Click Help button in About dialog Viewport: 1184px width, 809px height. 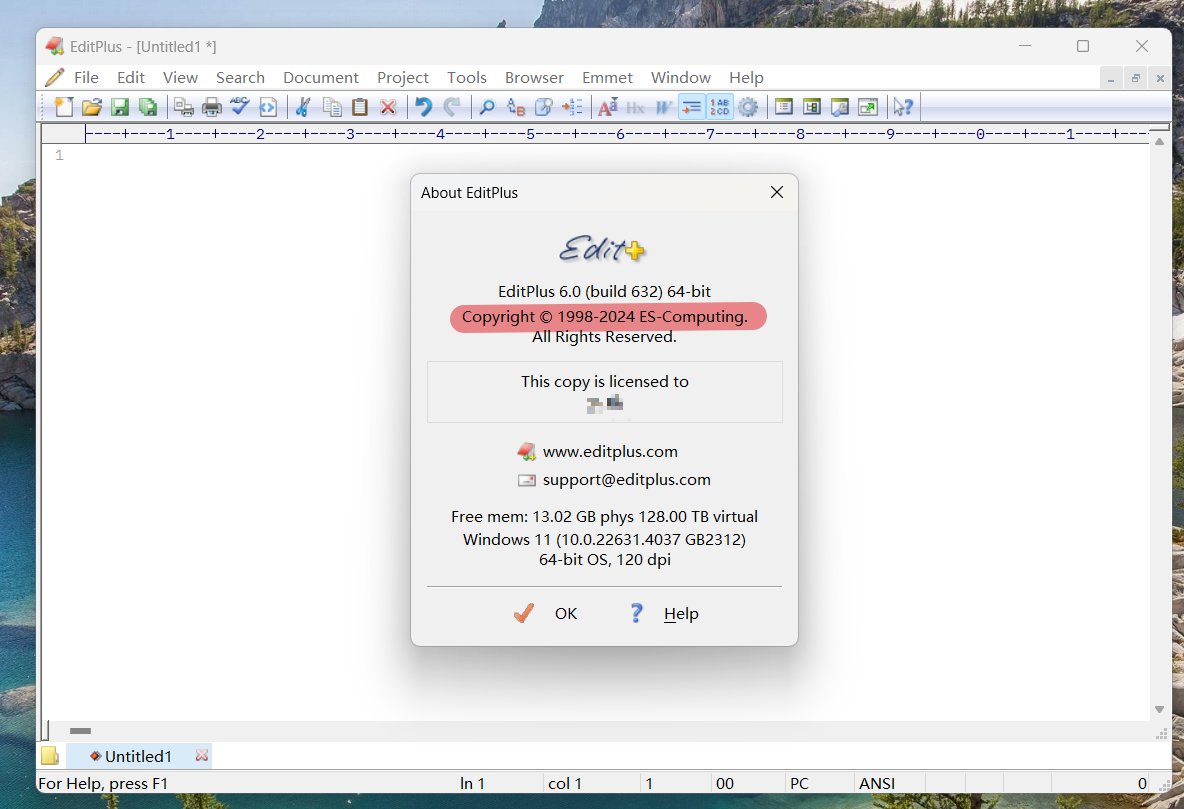click(664, 613)
